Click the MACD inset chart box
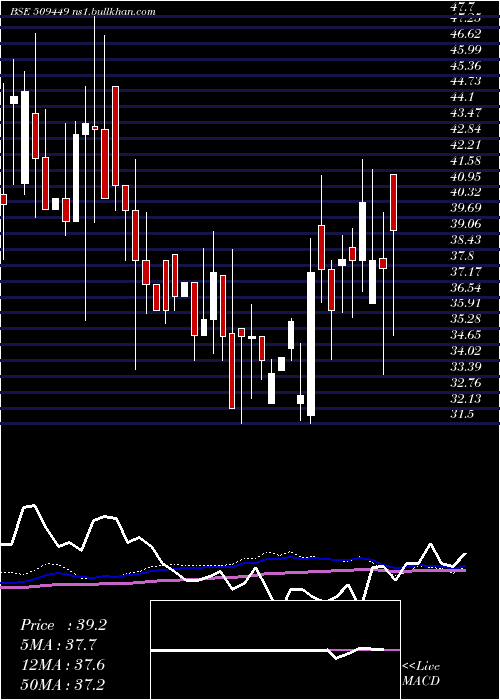This screenshot has width=500, height=700. click(275, 650)
